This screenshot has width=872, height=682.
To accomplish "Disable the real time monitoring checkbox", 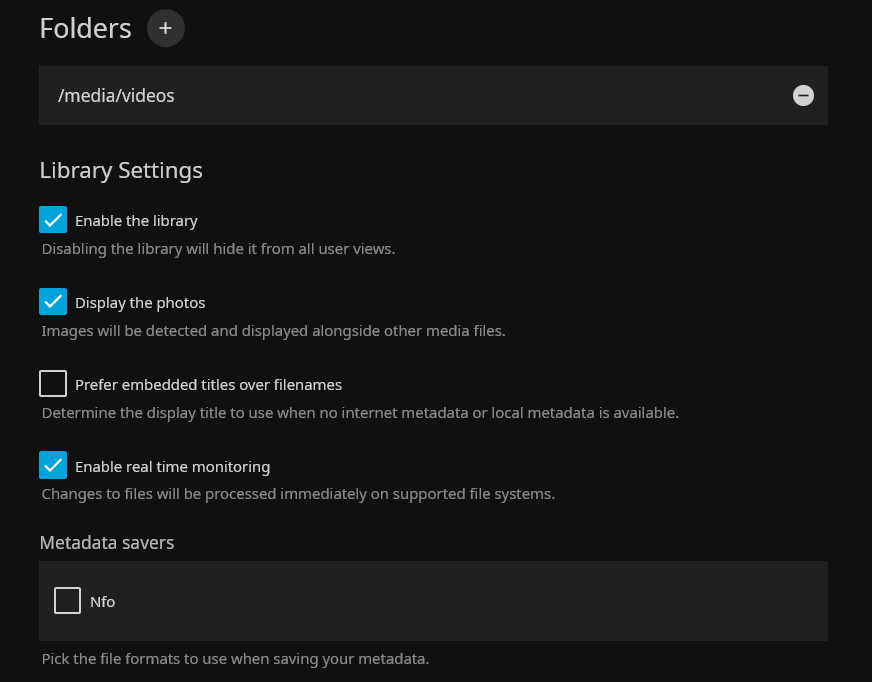I will coord(53,466).
